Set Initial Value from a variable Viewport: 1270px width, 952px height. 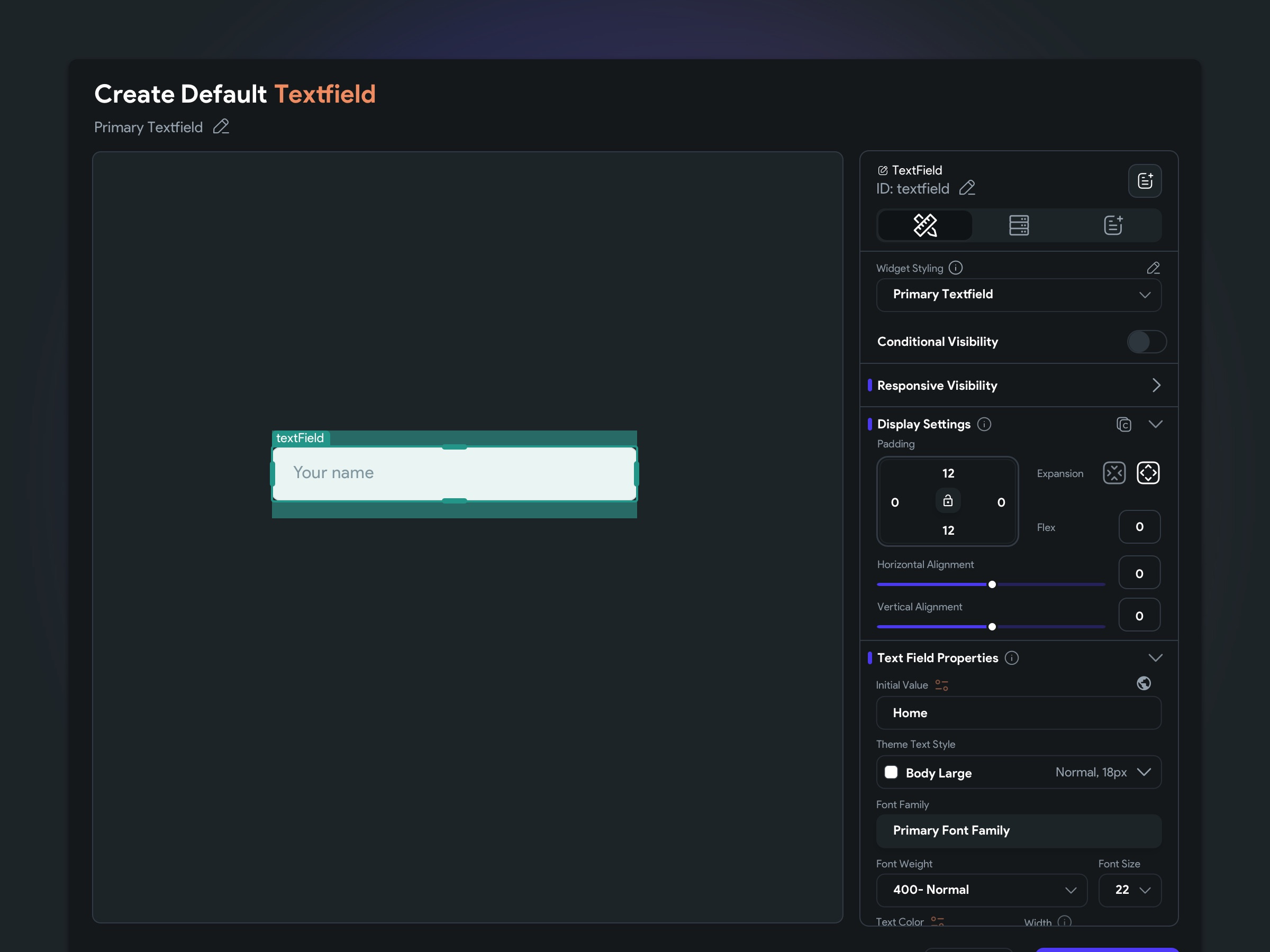tap(941, 684)
